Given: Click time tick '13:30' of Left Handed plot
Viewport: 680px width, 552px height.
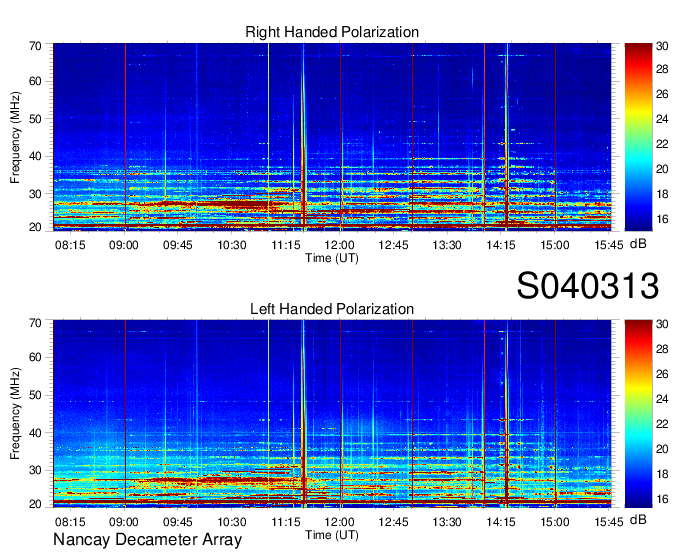Looking at the screenshot, I should pos(447,522).
